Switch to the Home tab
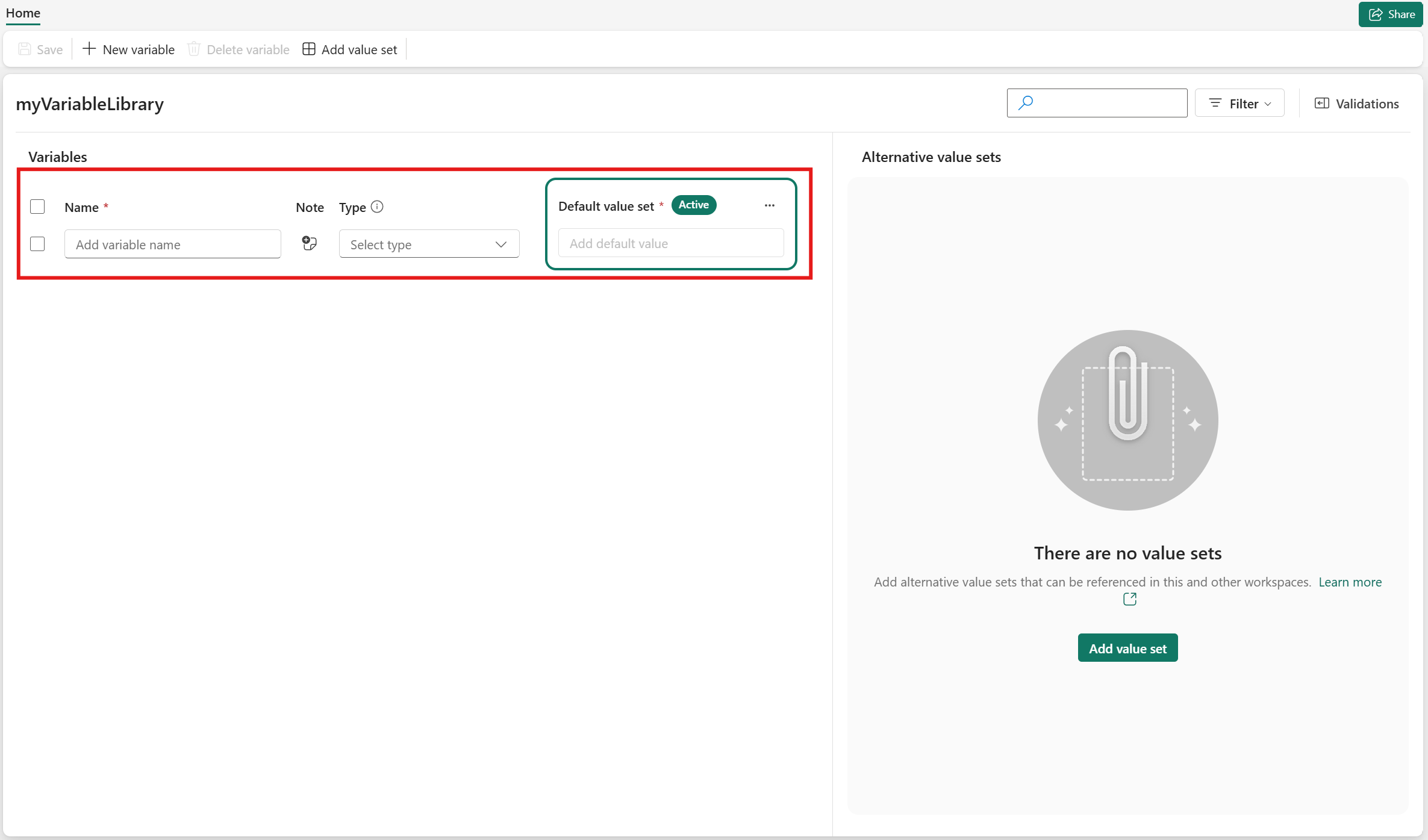The height and width of the screenshot is (840, 1428). point(23,13)
